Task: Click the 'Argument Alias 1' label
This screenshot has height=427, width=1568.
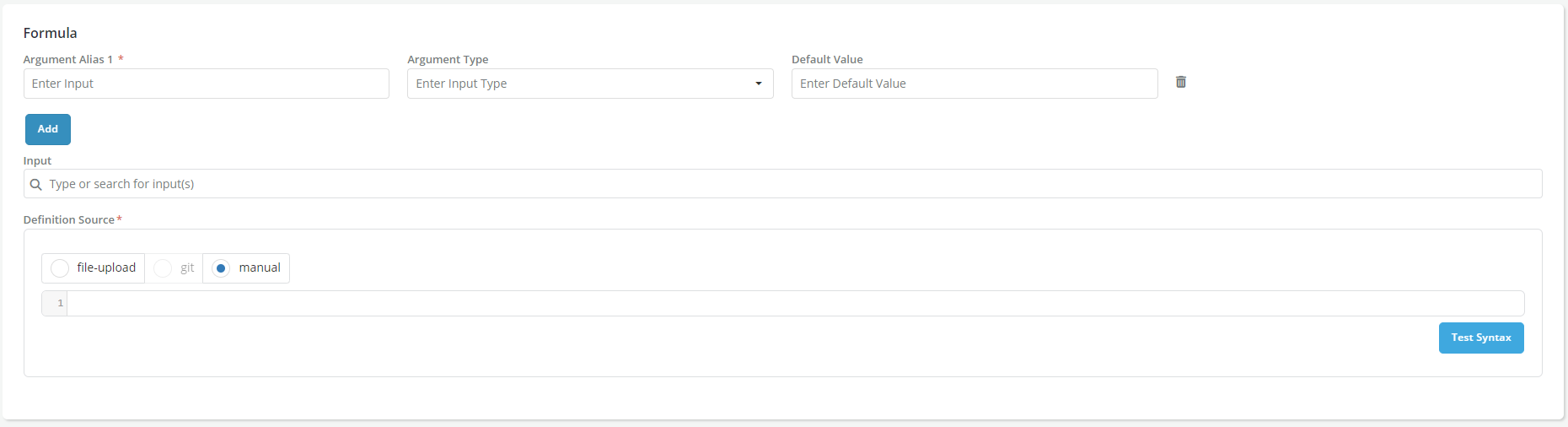Action: coord(68,59)
